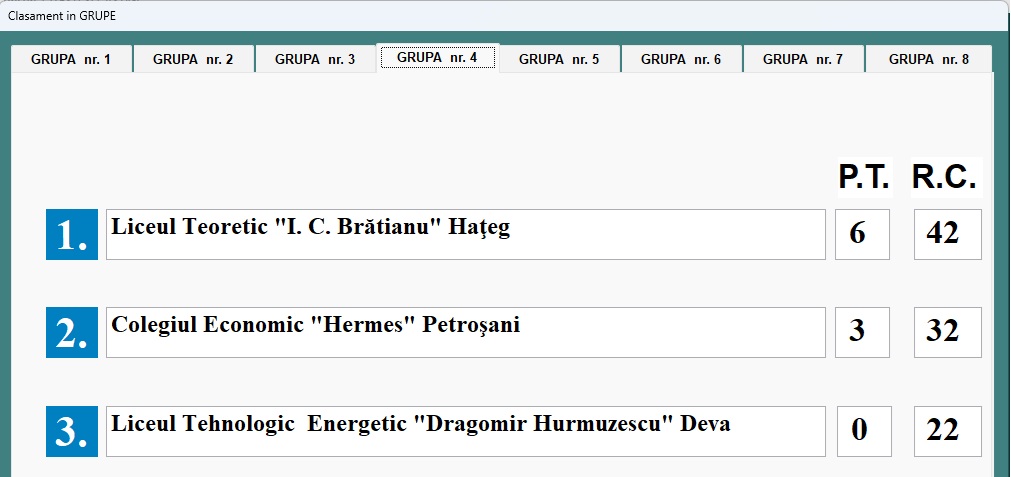
Task: Click the active GRUPA nr. 4 tab
Action: [437, 57]
